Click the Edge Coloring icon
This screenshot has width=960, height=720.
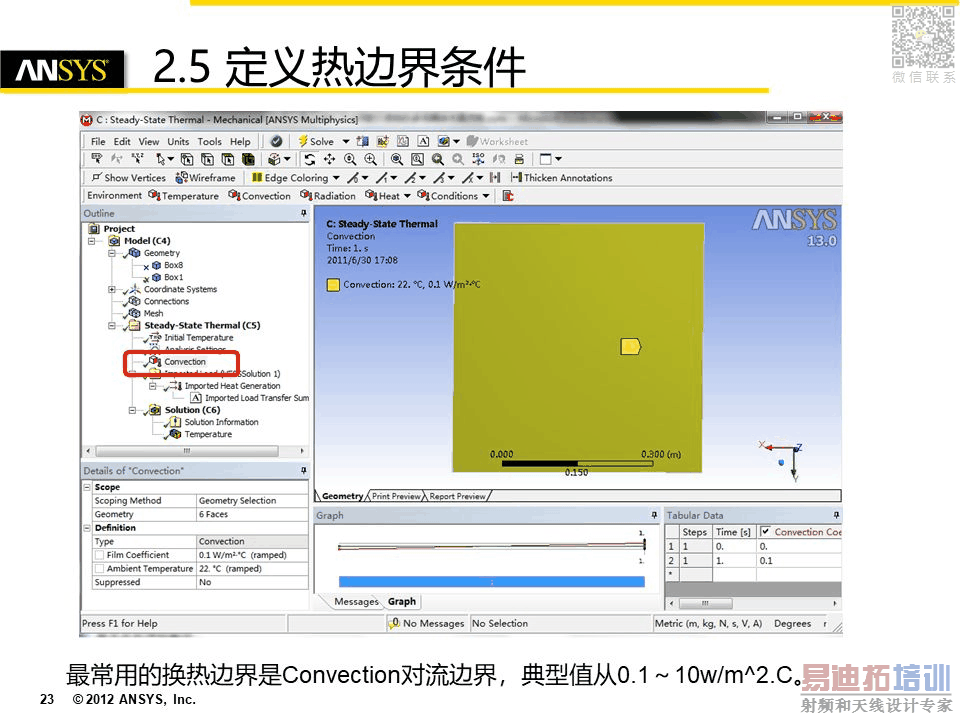pyautogui.click(x=257, y=178)
